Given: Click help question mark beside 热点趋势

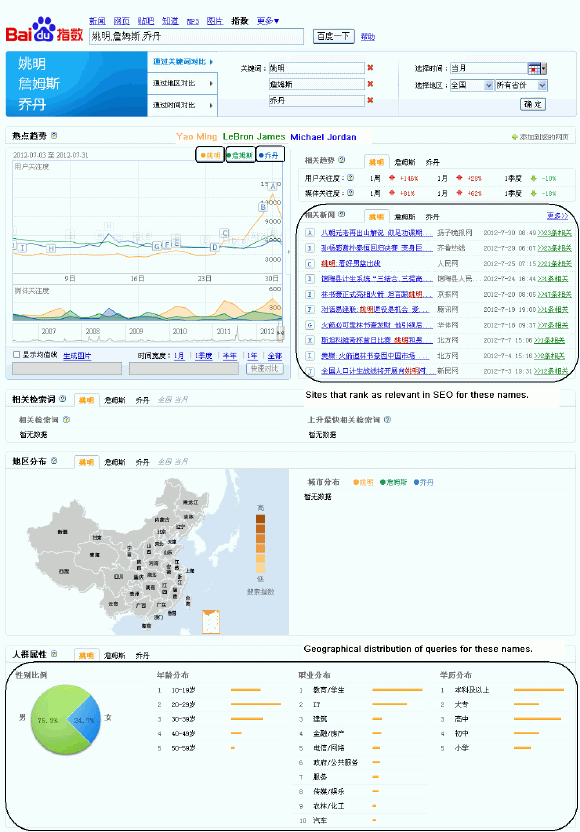Looking at the screenshot, I should (x=54, y=136).
